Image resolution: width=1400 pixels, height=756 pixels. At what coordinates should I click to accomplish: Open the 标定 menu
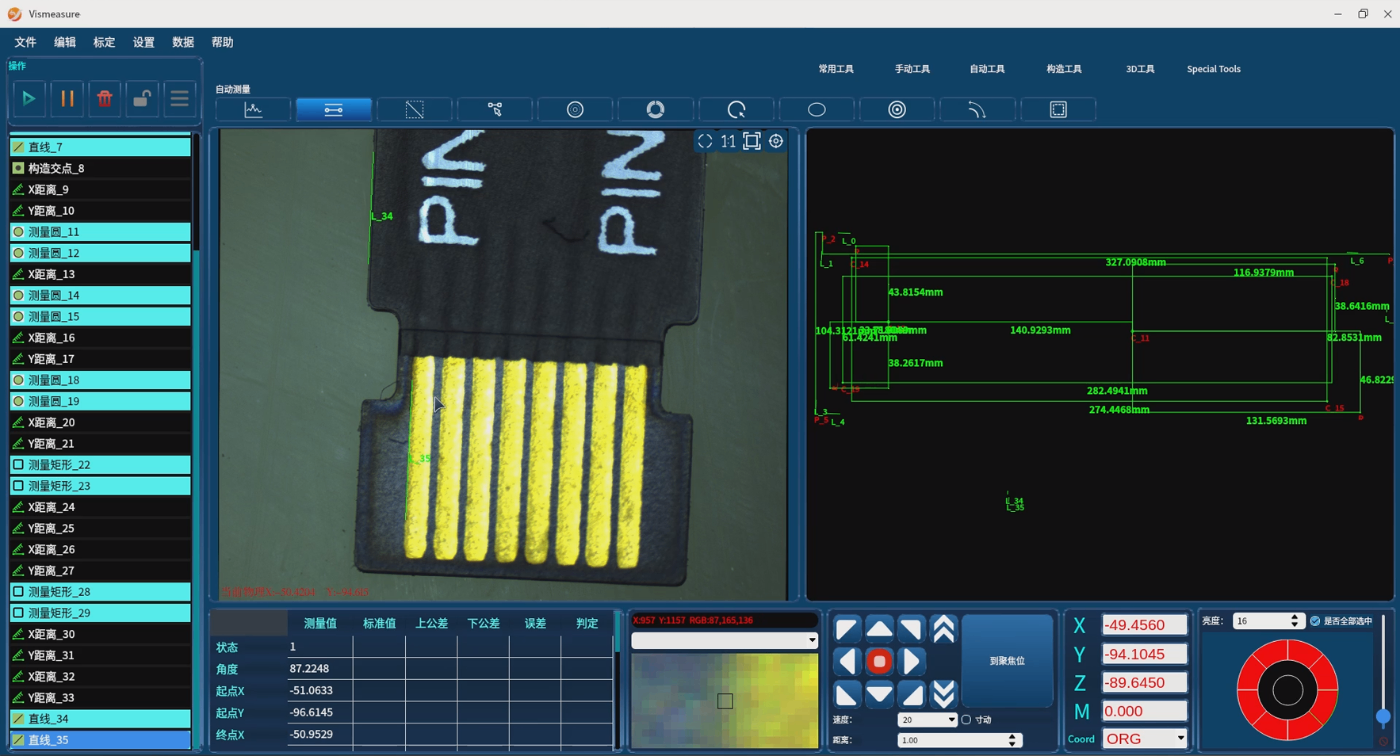pyautogui.click(x=104, y=42)
